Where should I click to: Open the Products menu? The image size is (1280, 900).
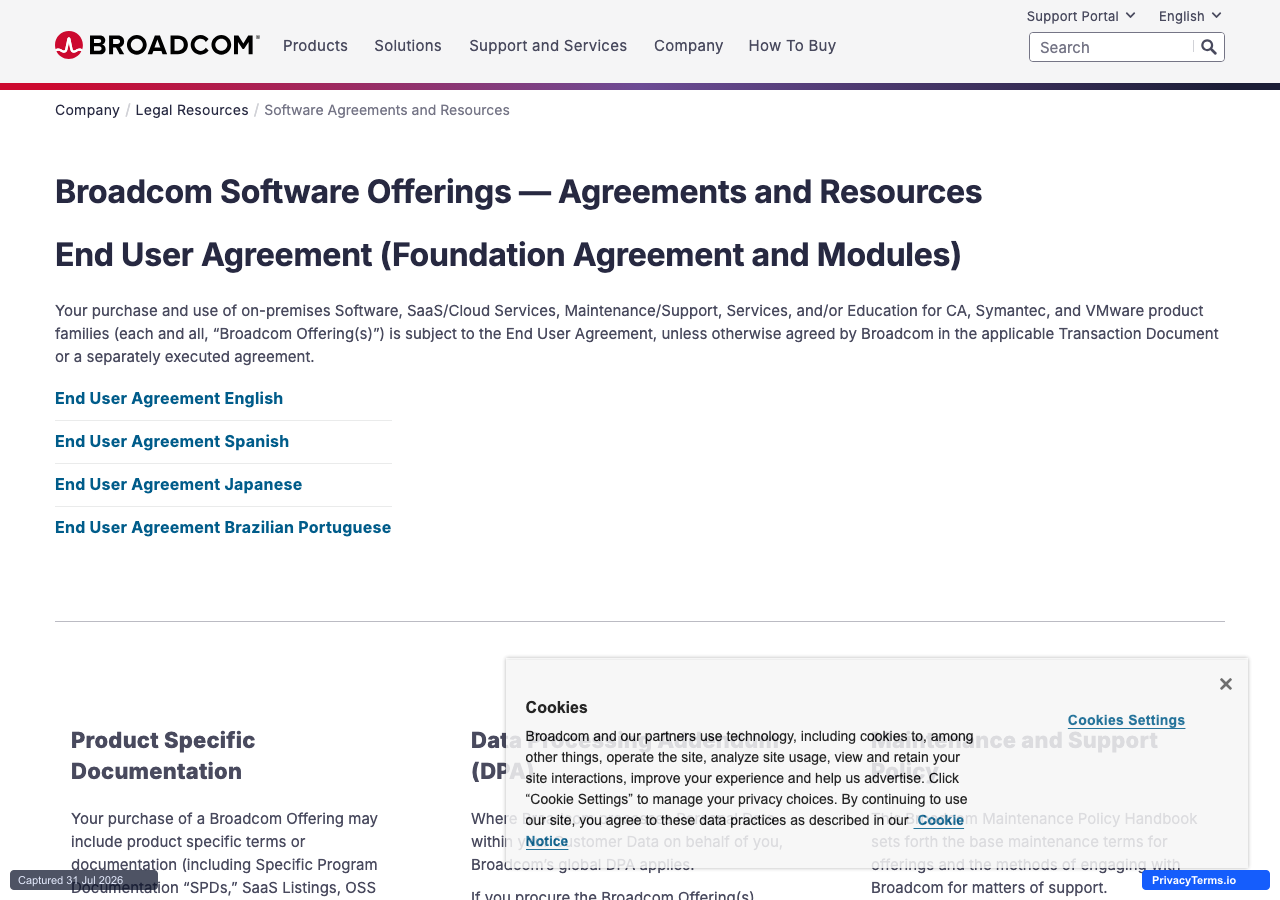[x=315, y=46]
